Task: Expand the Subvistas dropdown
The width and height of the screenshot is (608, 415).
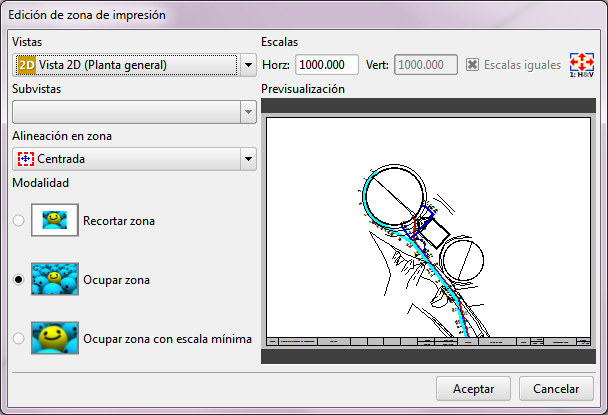Action: (x=248, y=113)
